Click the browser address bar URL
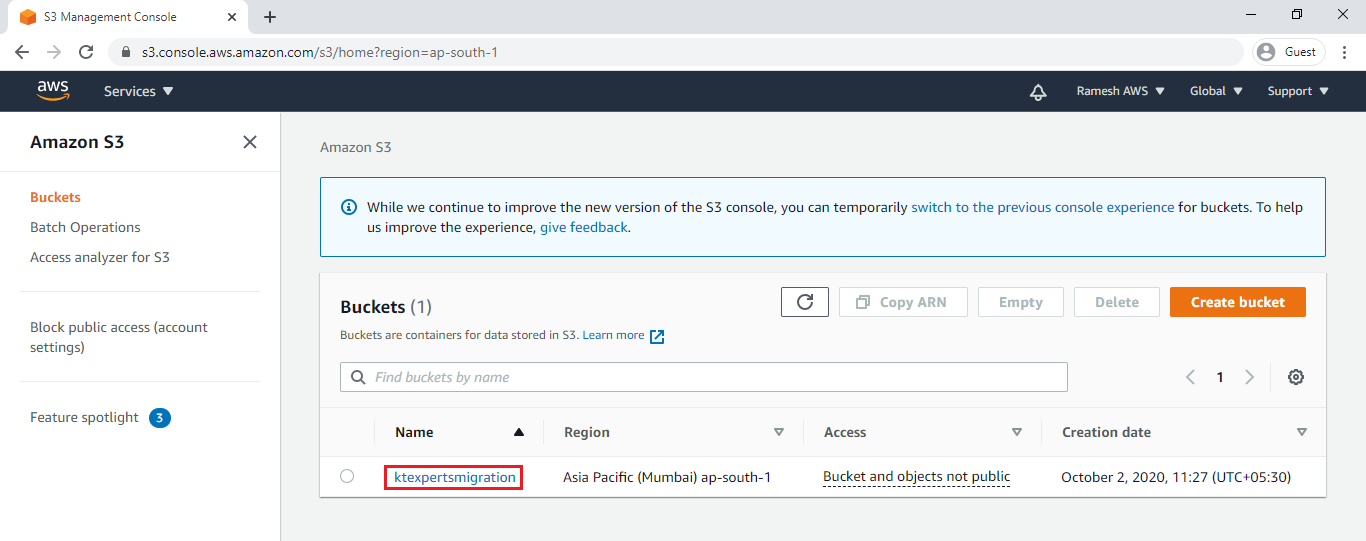Viewport: 1366px width, 541px height. click(320, 52)
